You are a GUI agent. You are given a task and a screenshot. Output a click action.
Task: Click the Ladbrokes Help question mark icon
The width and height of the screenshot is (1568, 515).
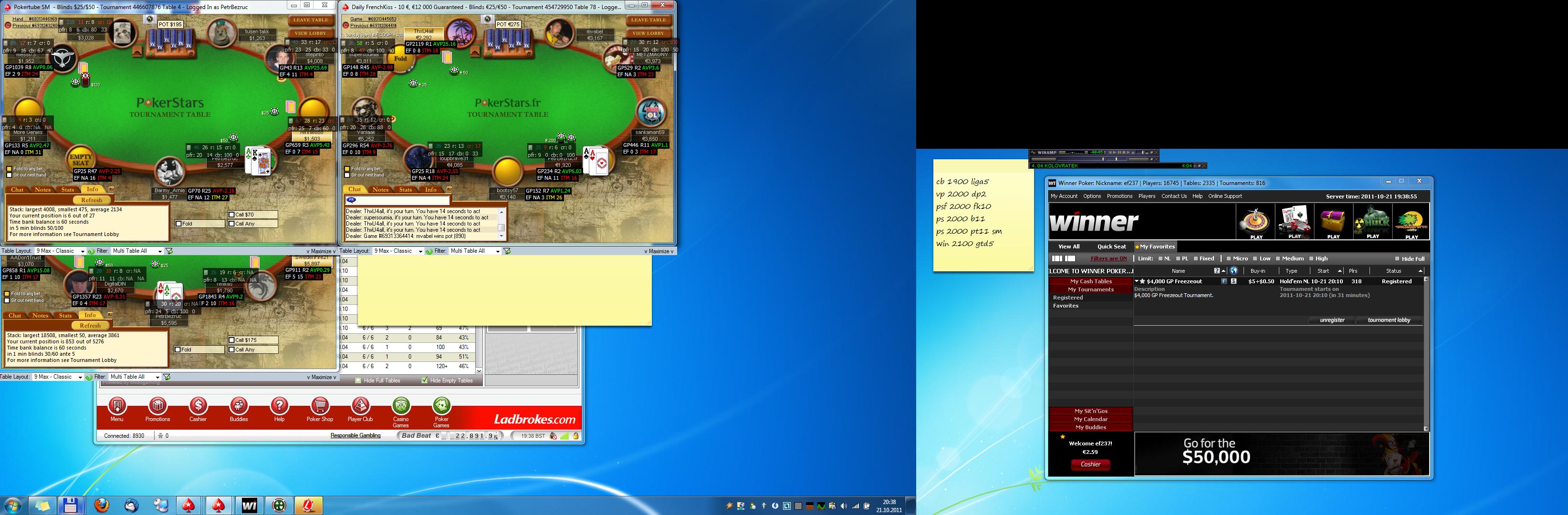tap(280, 405)
